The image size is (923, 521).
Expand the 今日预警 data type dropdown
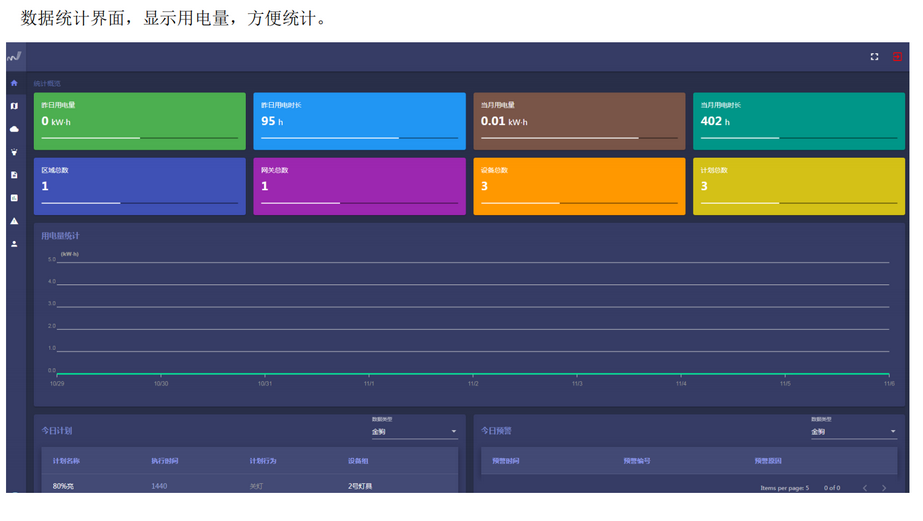[853, 432]
